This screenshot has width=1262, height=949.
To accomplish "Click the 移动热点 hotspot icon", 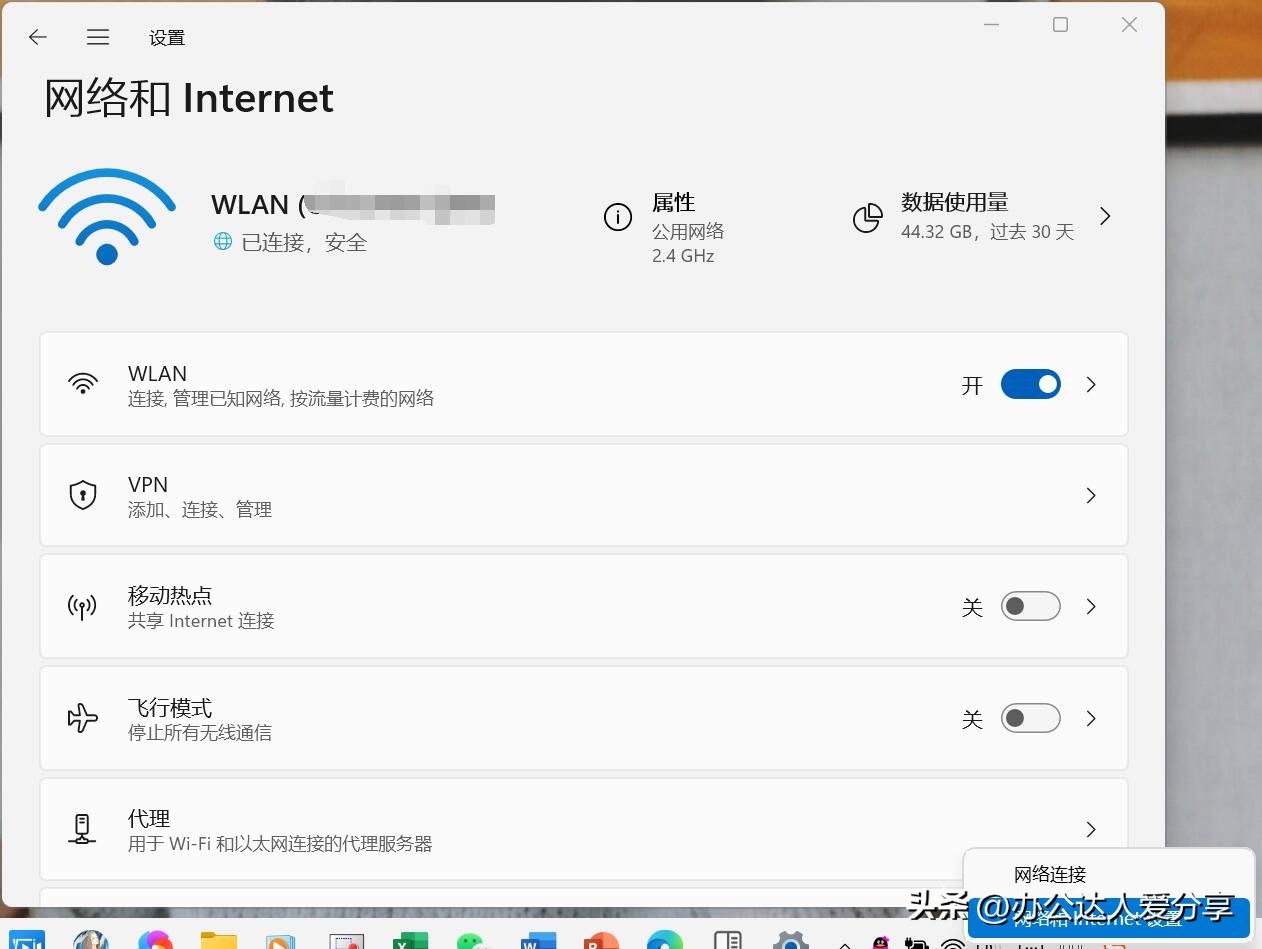I will coord(82,606).
